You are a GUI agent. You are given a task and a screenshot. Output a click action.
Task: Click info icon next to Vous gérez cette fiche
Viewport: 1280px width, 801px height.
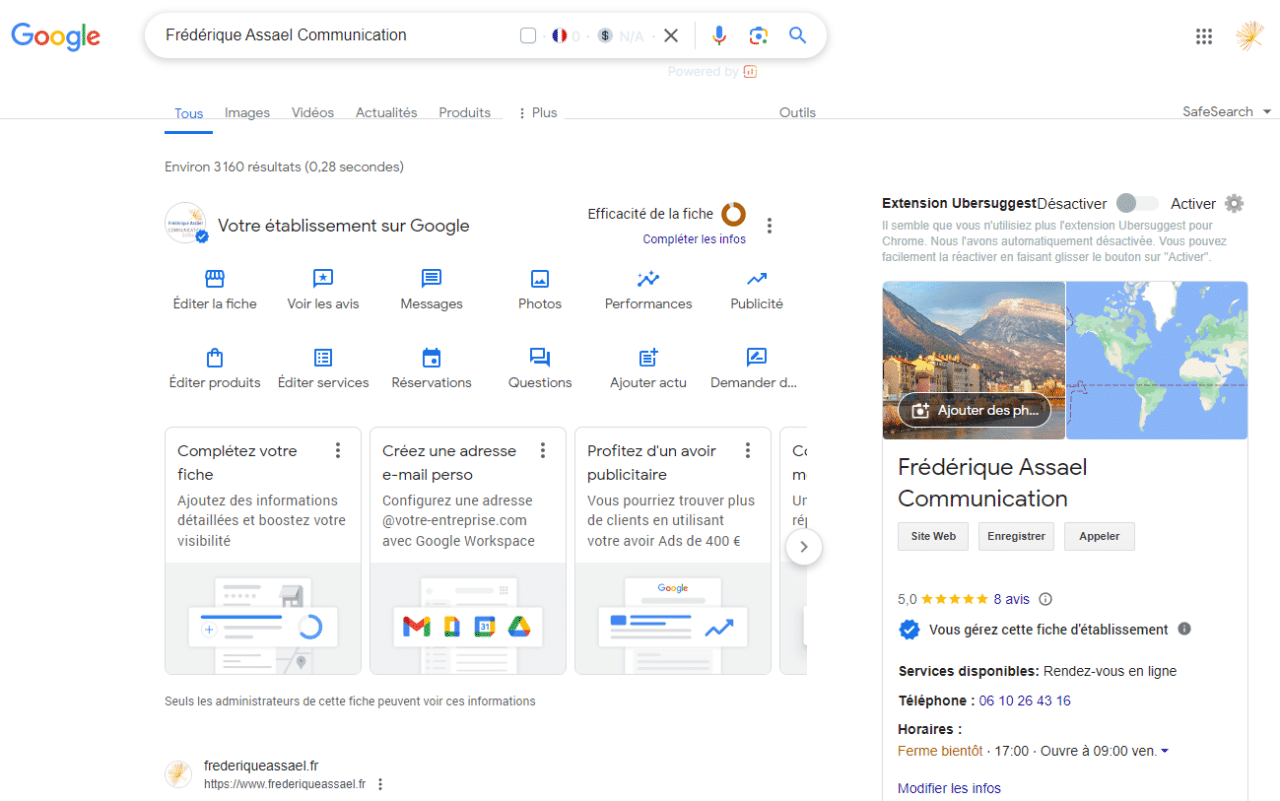pos(1184,629)
